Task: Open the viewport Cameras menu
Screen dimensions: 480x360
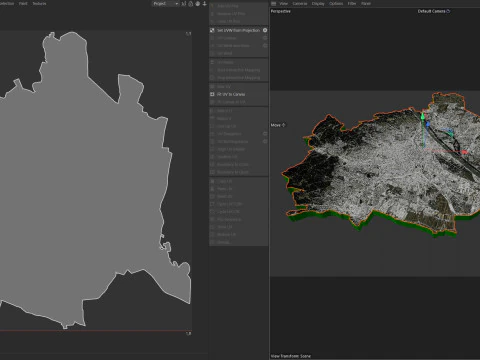Action: coord(300,4)
